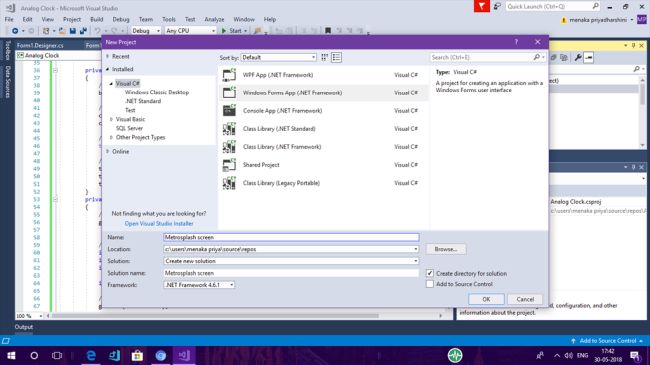Expand the Visual Basic tree node
The width and height of the screenshot is (650, 365).
(x=111, y=119)
